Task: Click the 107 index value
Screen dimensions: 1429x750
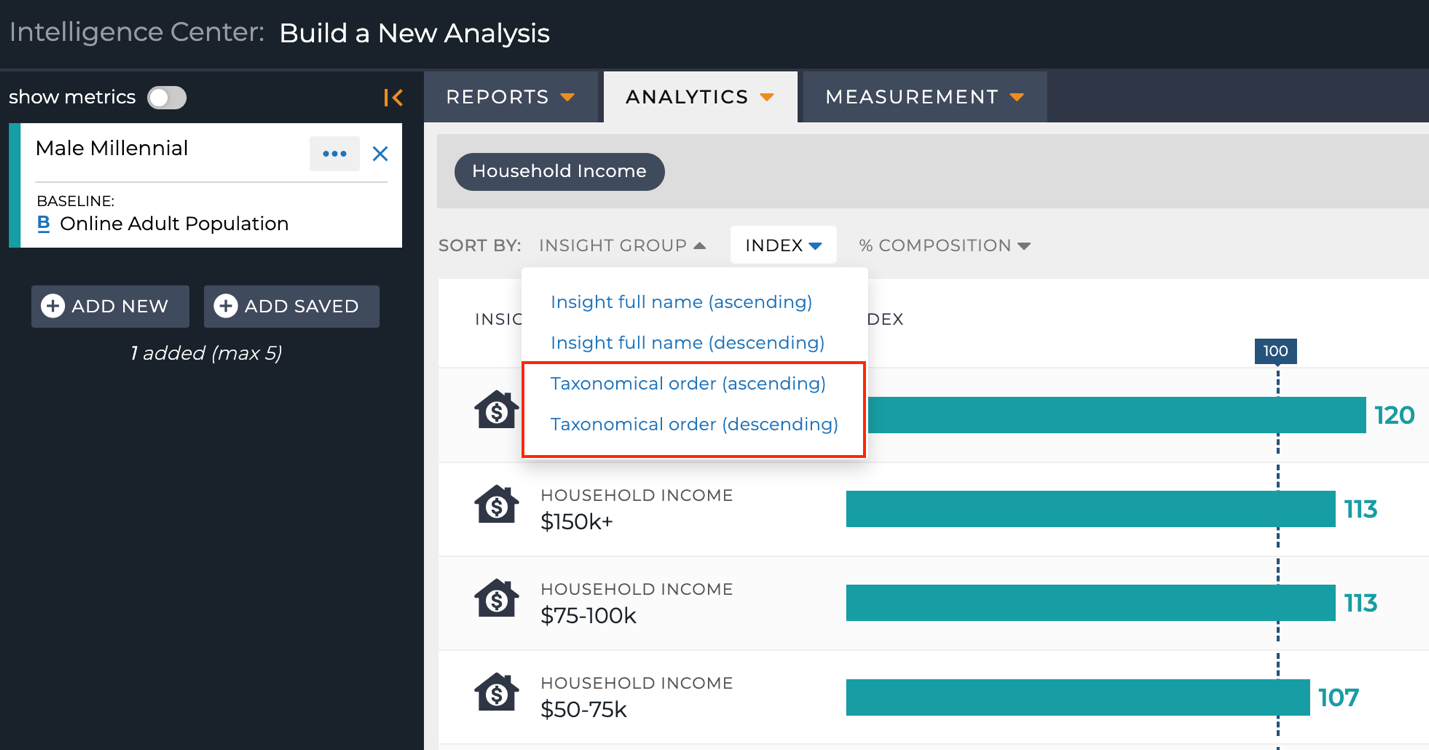Action: (x=1338, y=697)
